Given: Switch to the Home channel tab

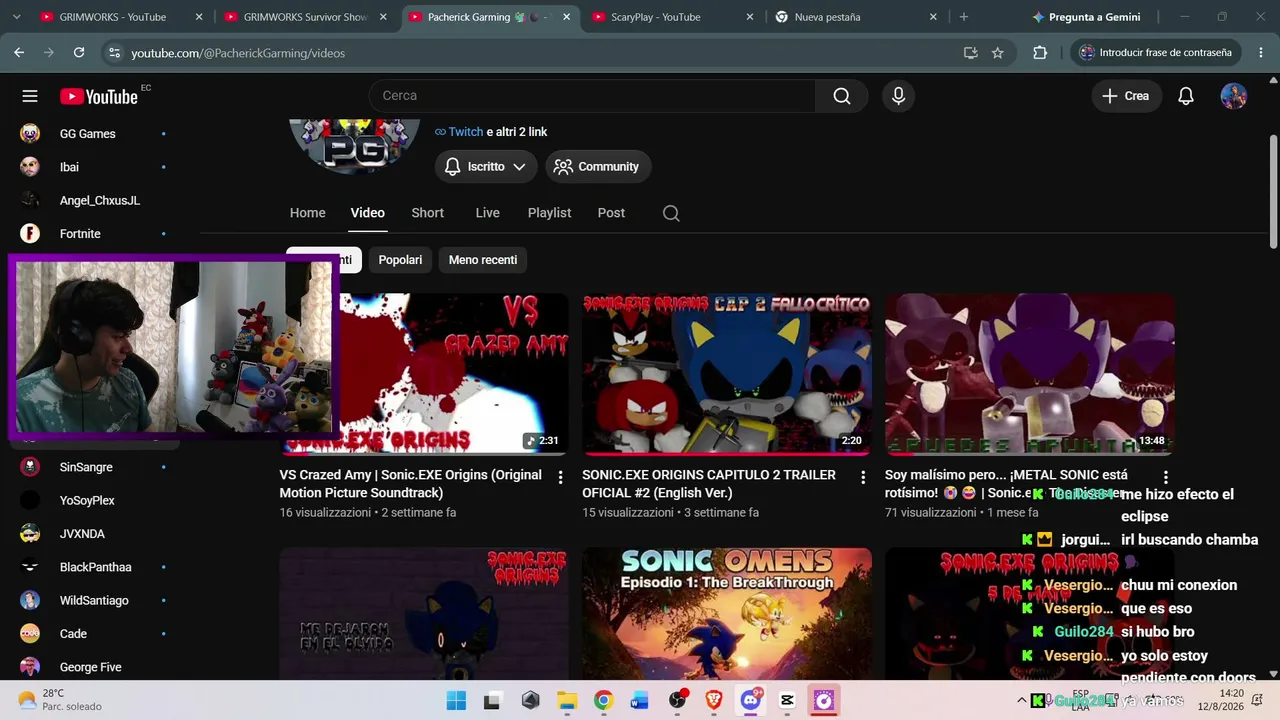Looking at the screenshot, I should (308, 213).
